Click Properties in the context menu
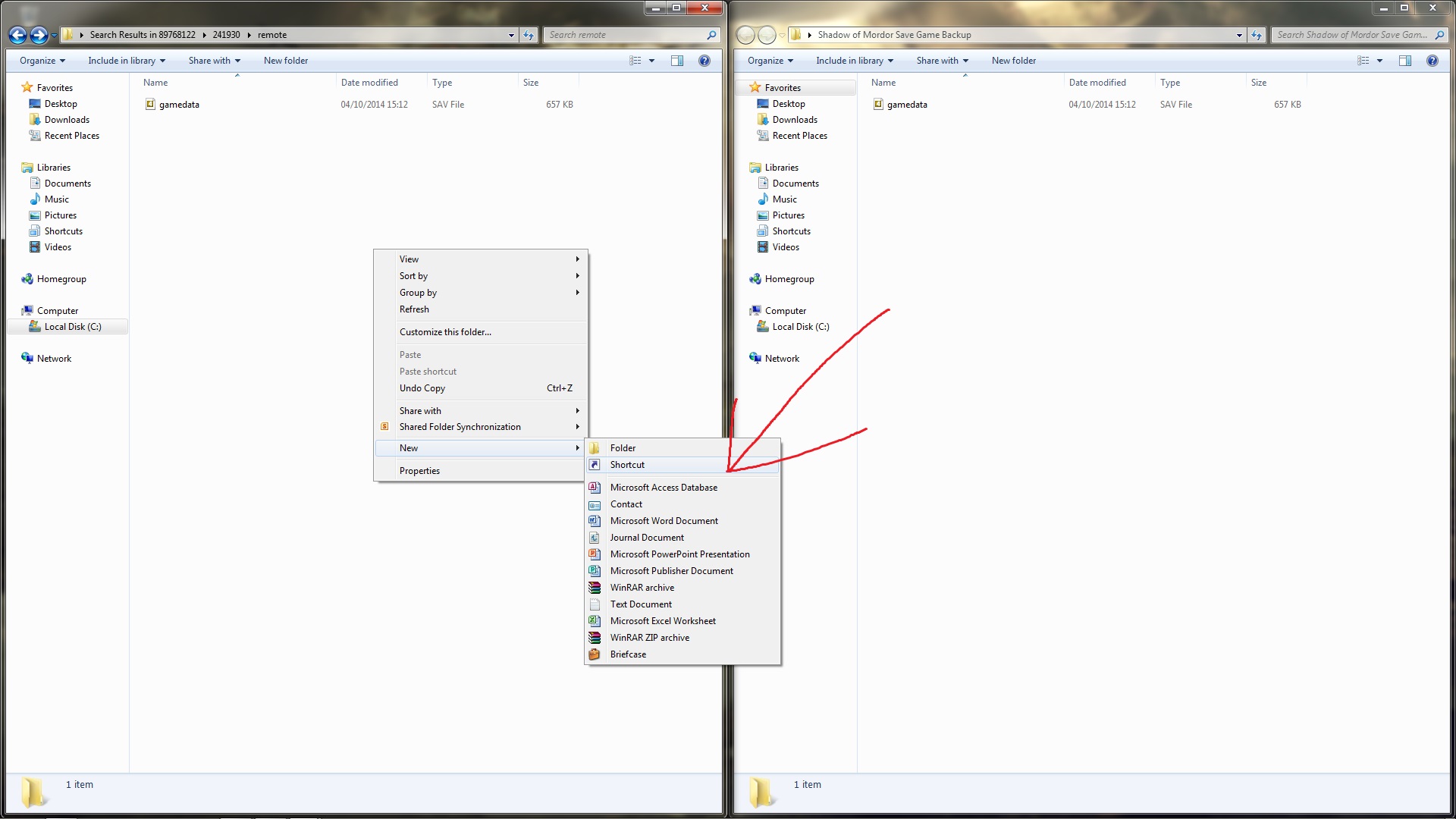 coord(419,471)
